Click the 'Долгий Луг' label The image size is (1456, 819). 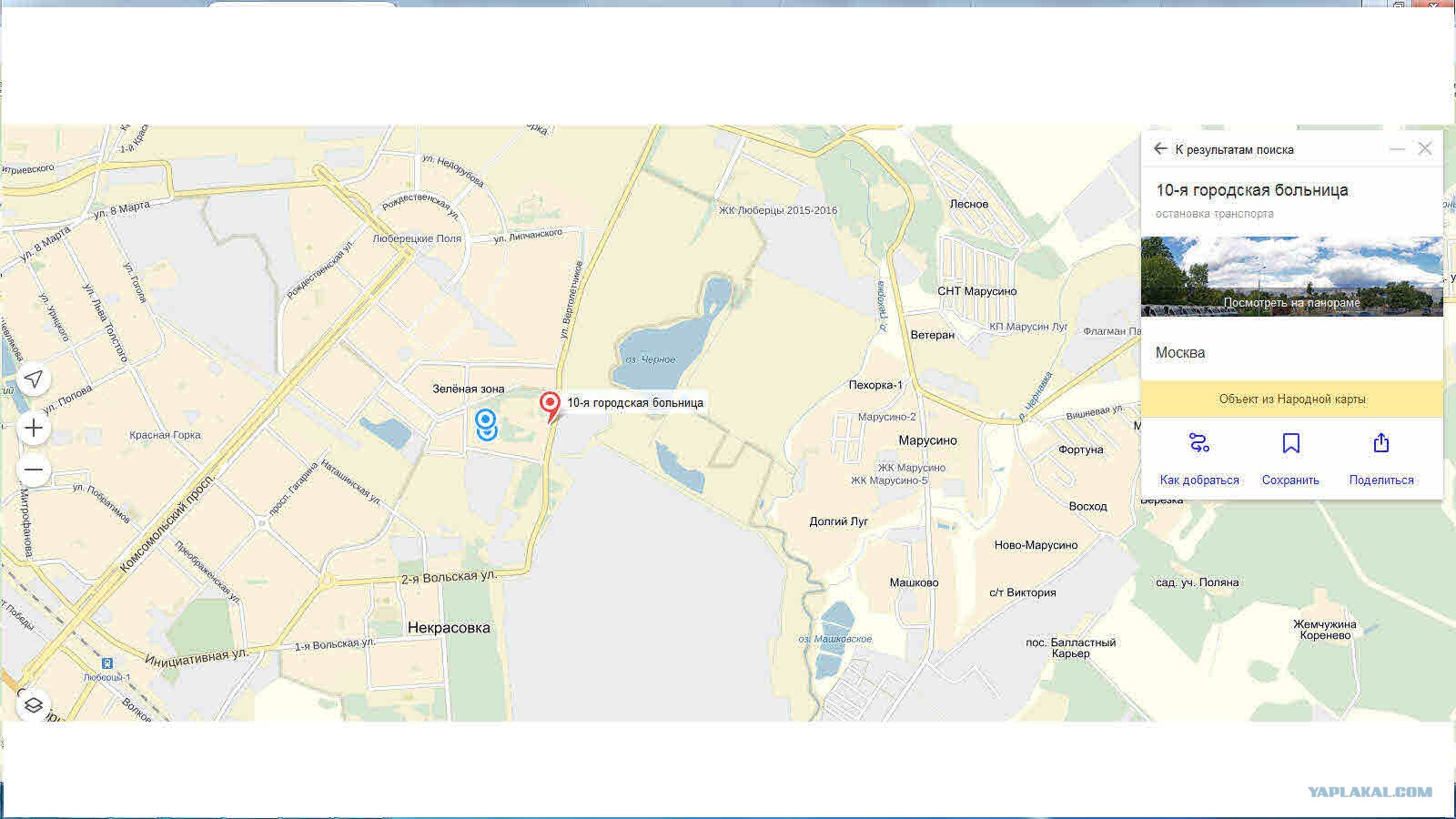(x=839, y=521)
